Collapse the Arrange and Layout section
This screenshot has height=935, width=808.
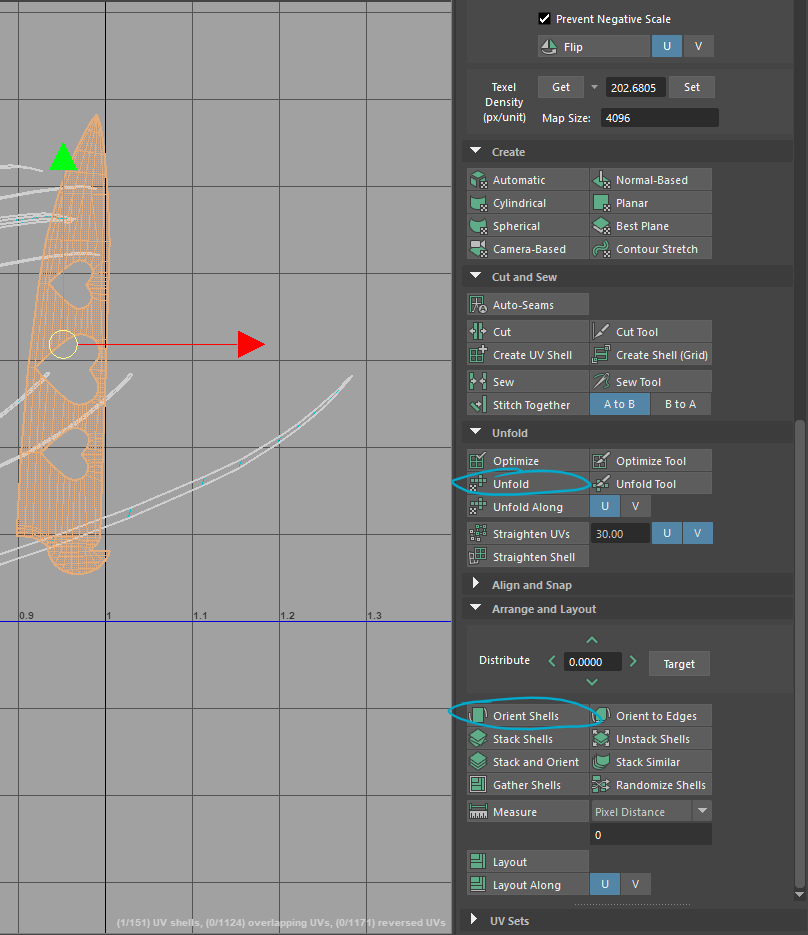click(476, 608)
